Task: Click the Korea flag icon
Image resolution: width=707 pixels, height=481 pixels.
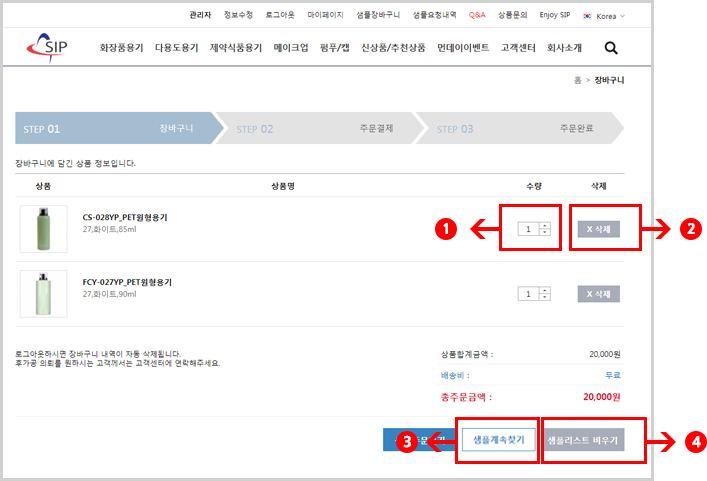Action: (x=587, y=16)
